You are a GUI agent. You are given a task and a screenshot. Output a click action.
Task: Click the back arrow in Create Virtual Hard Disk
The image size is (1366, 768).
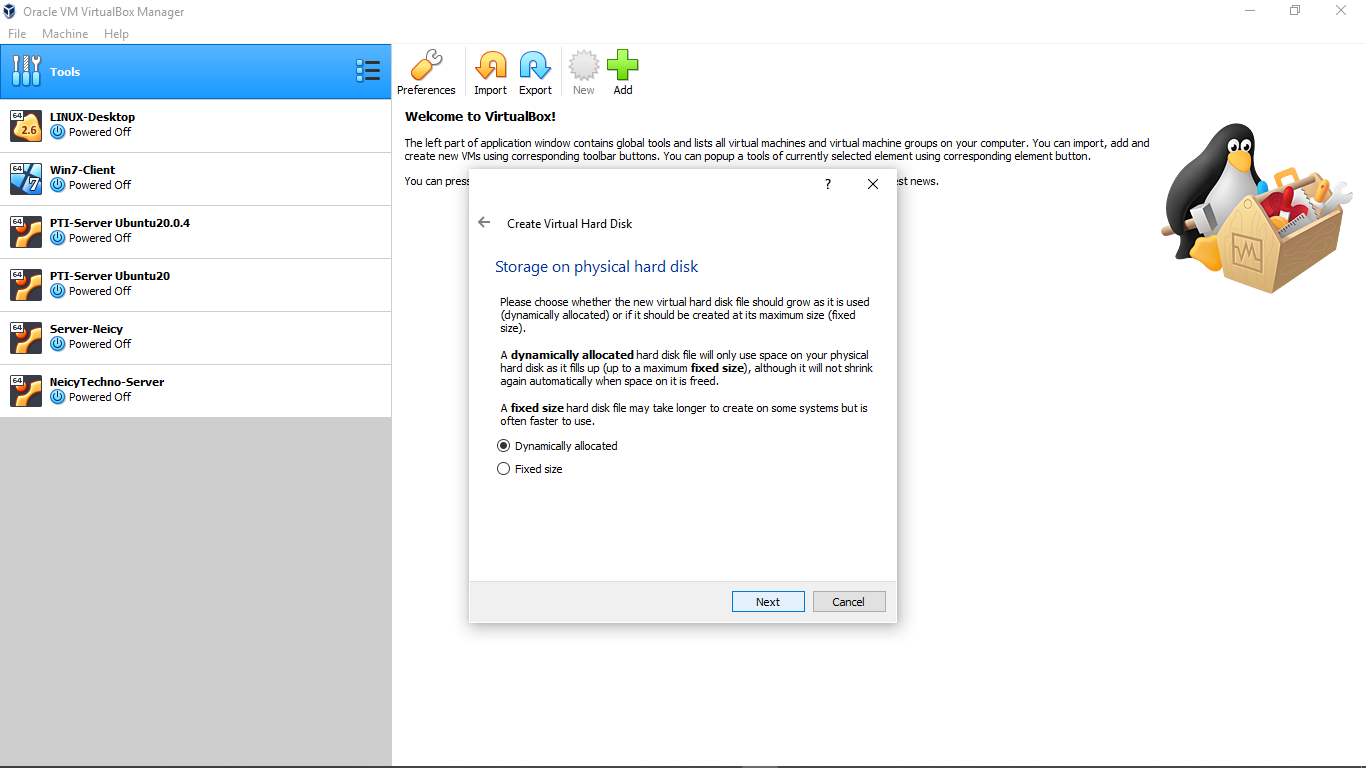[x=484, y=222]
